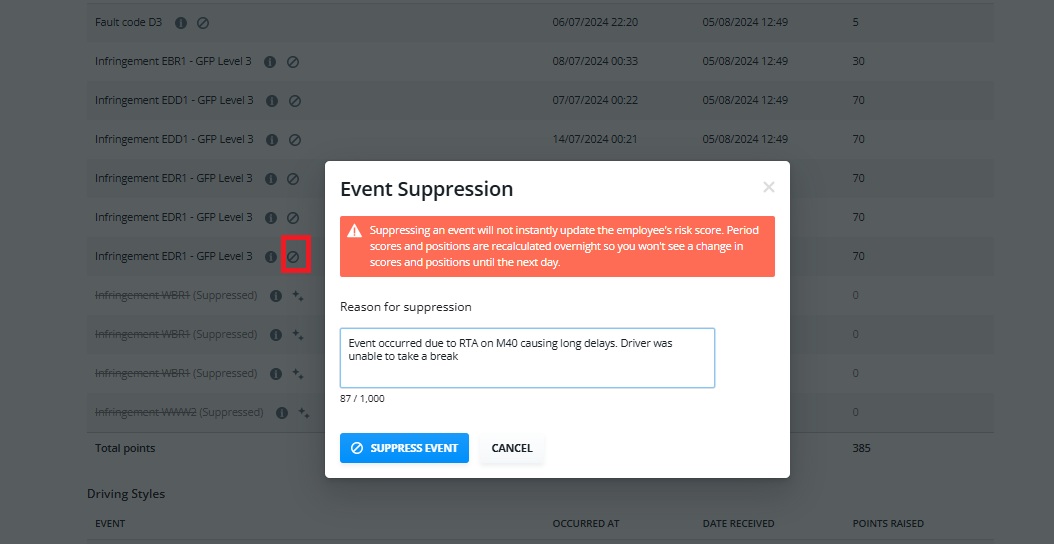The image size is (1054, 544).
Task: Close the Event Suppression dialog with X
Action: (769, 188)
